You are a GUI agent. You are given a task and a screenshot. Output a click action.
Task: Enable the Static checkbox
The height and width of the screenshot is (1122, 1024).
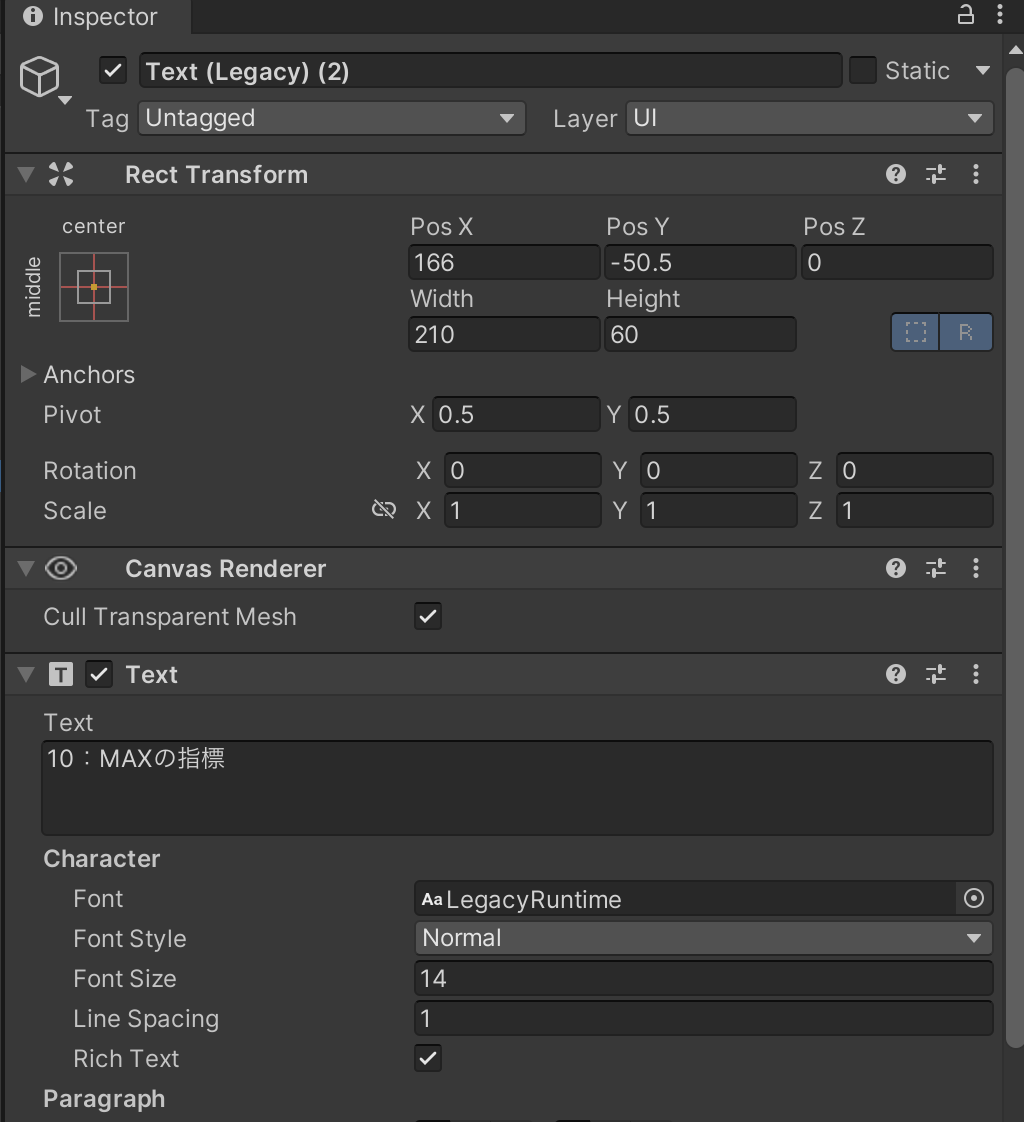[x=861, y=70]
